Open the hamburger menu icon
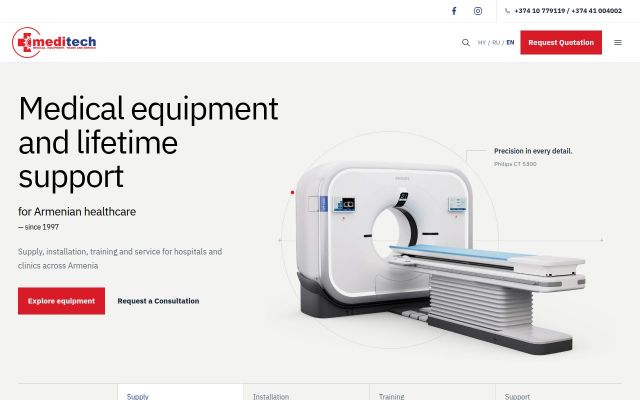The image size is (640, 400). click(x=618, y=42)
